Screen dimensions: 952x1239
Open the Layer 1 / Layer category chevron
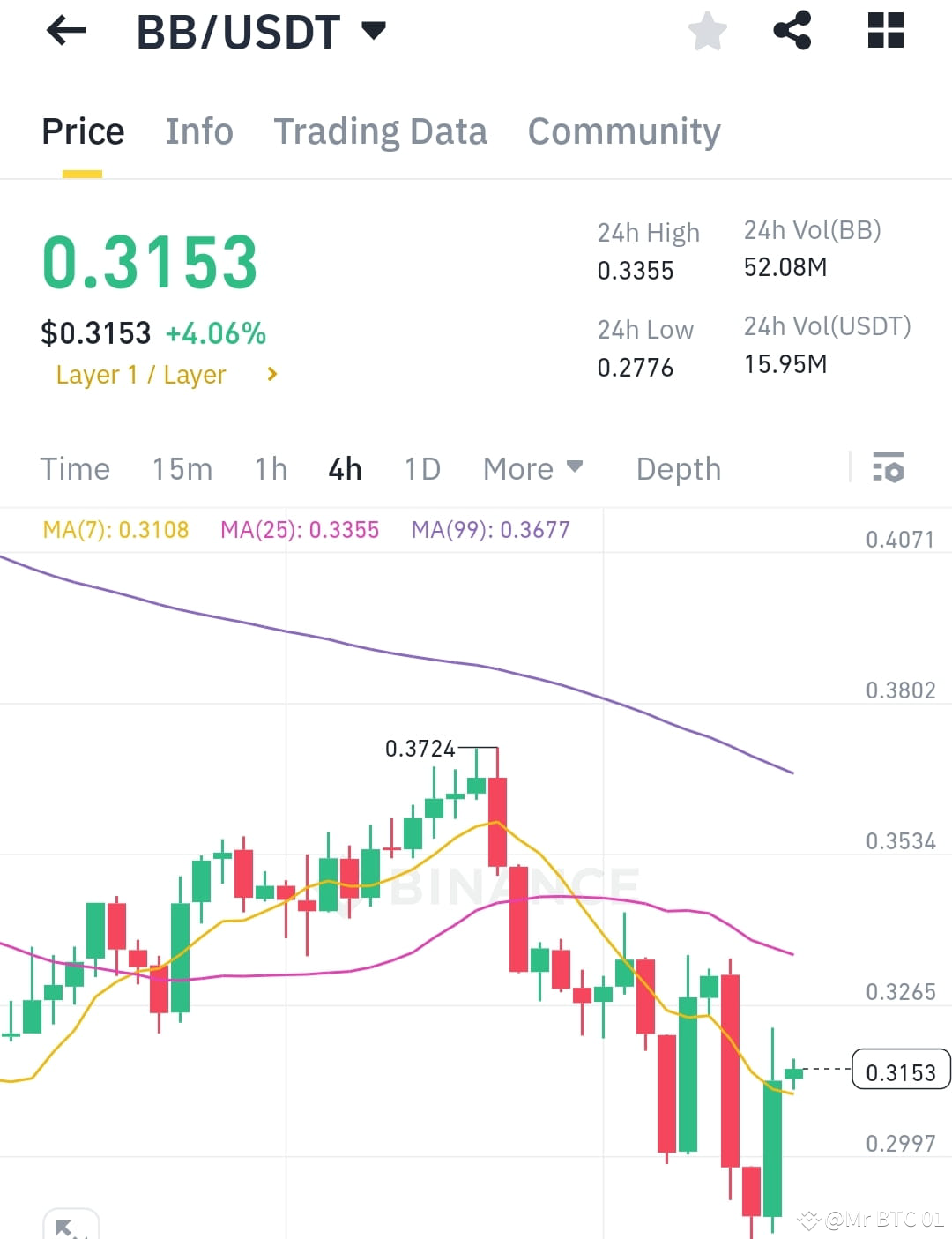point(271,374)
